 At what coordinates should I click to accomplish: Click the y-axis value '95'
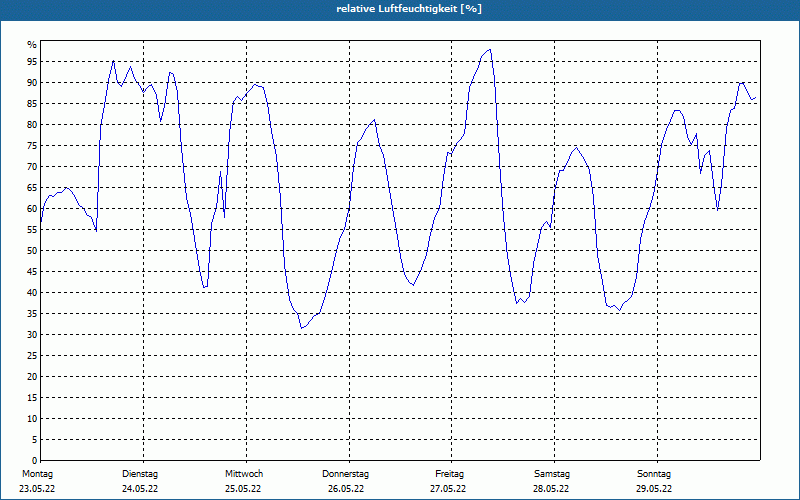pos(32,62)
